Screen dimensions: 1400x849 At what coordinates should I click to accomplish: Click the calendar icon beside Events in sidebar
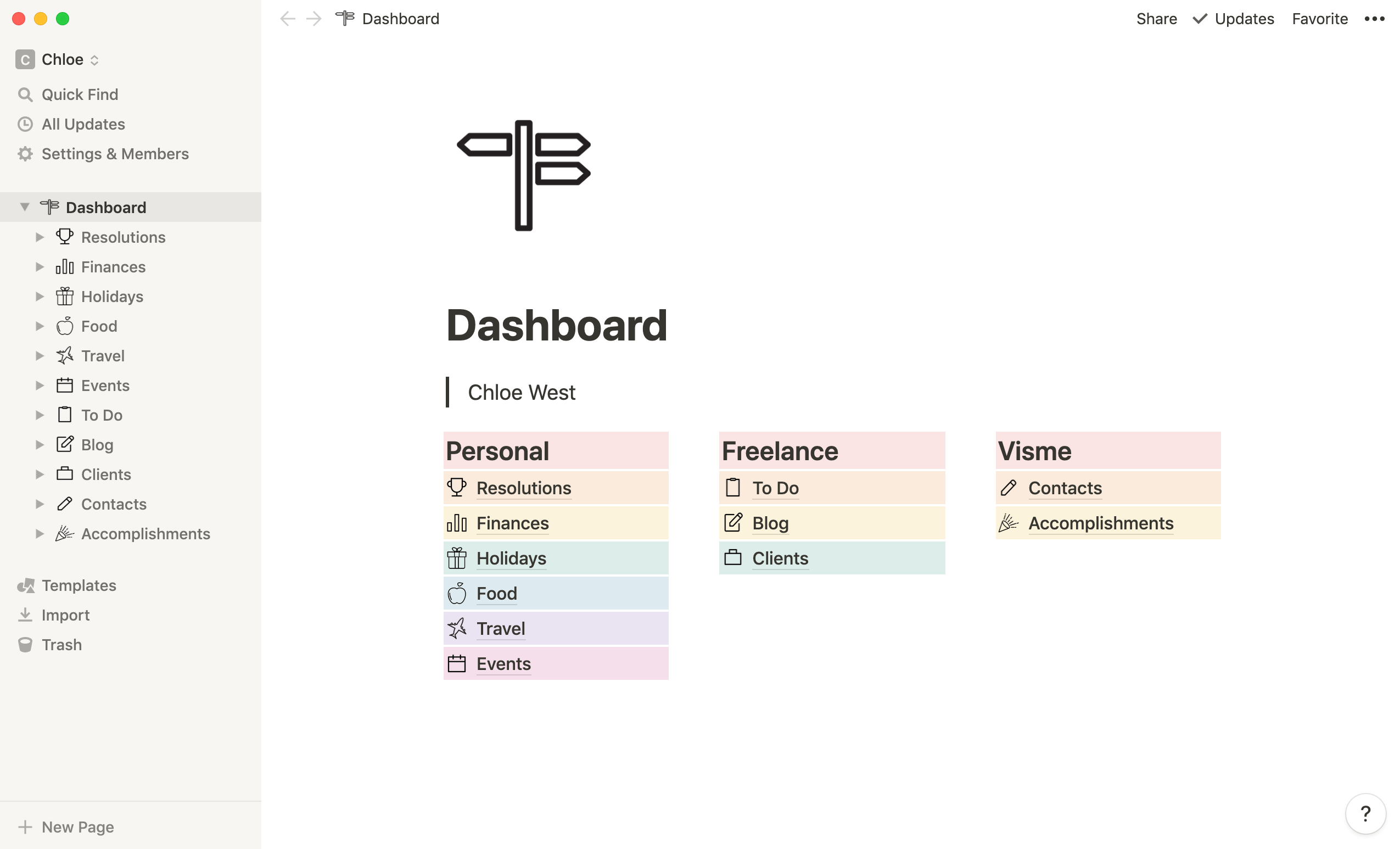[65, 385]
